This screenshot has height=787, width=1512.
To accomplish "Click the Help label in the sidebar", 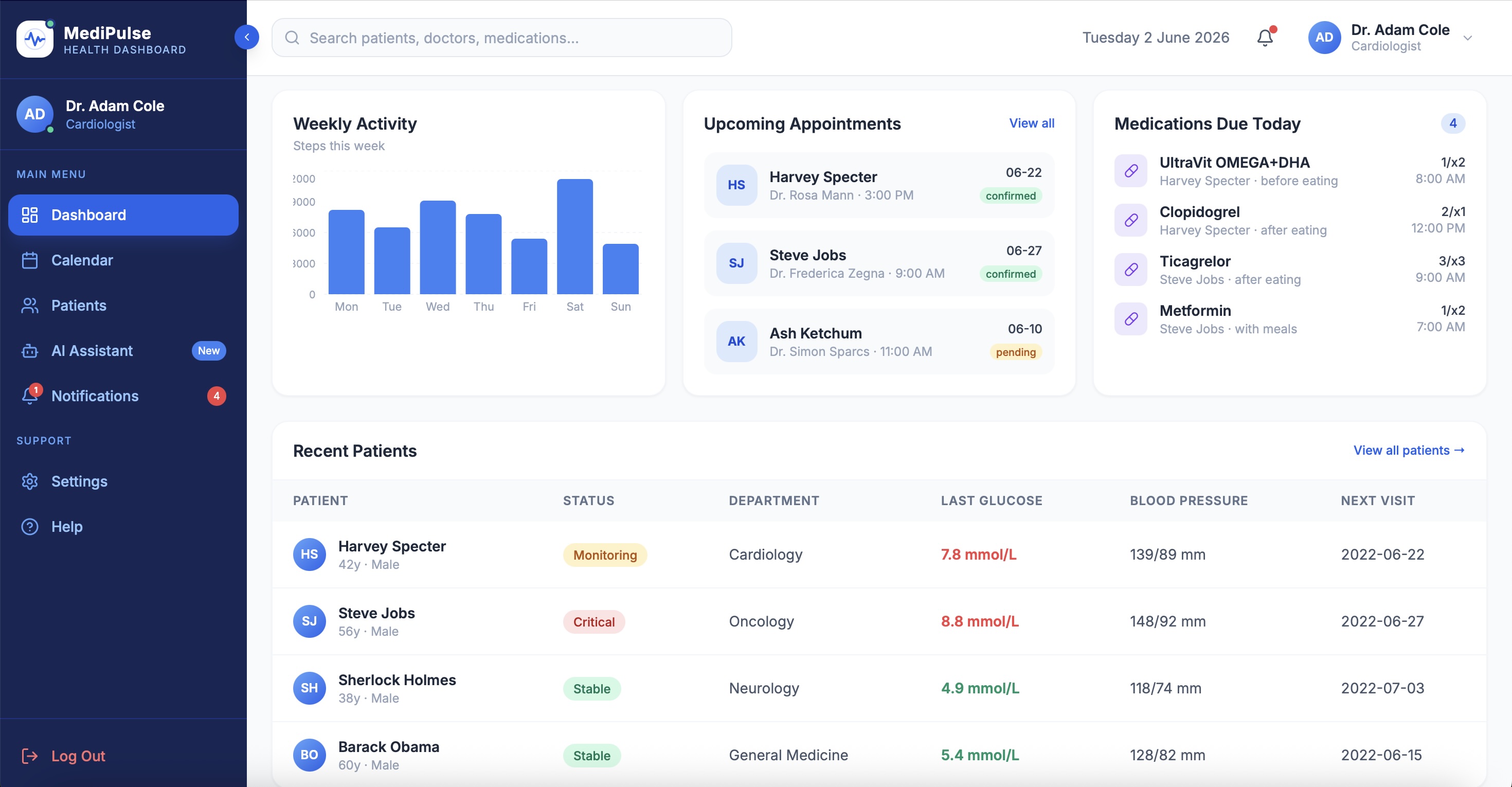I will click(67, 526).
